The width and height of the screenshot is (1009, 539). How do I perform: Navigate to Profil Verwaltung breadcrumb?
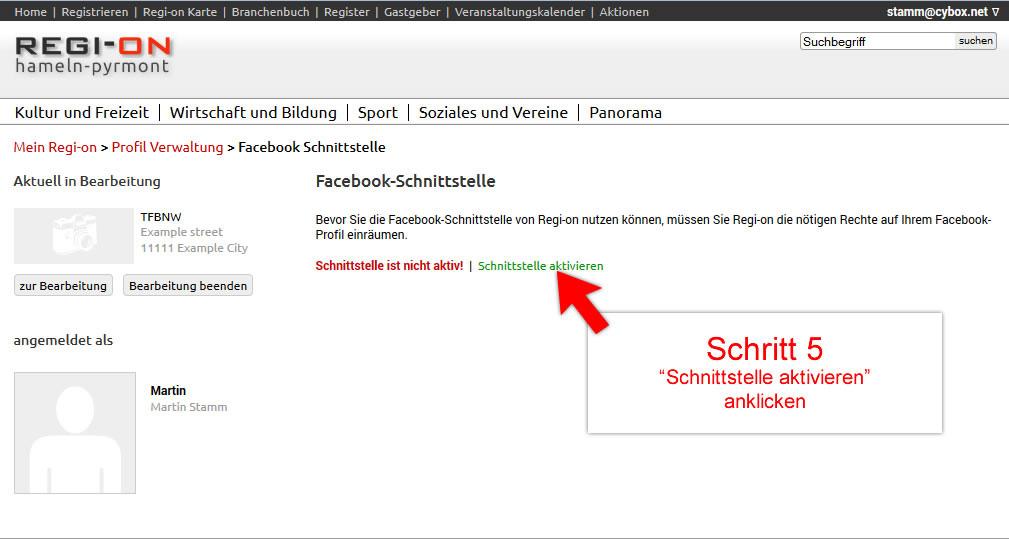(x=167, y=147)
